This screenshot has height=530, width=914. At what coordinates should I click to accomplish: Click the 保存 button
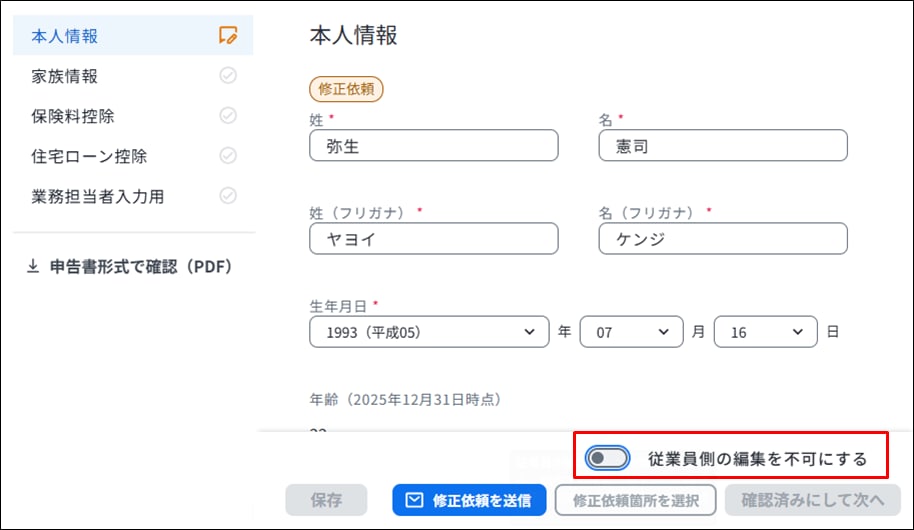point(326,500)
